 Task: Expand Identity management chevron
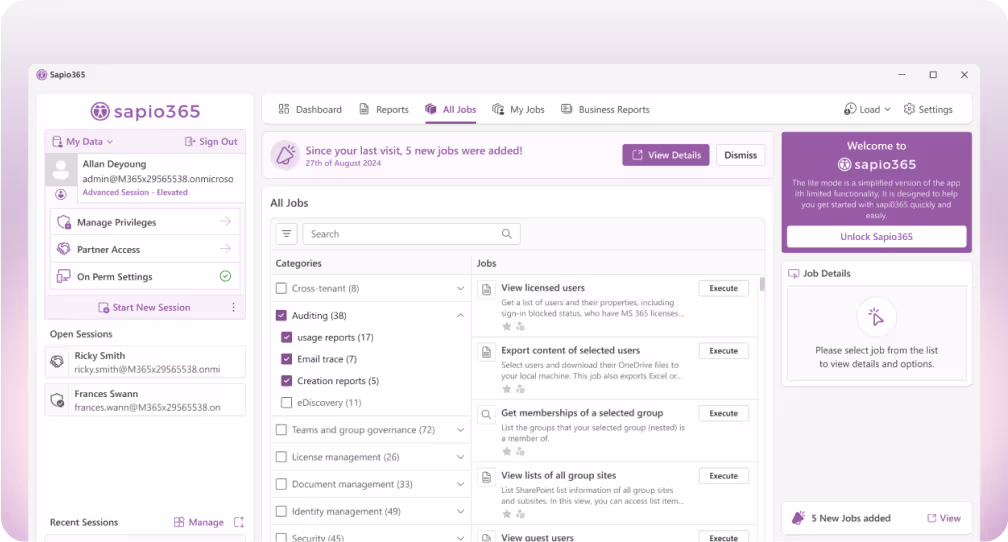(x=460, y=512)
